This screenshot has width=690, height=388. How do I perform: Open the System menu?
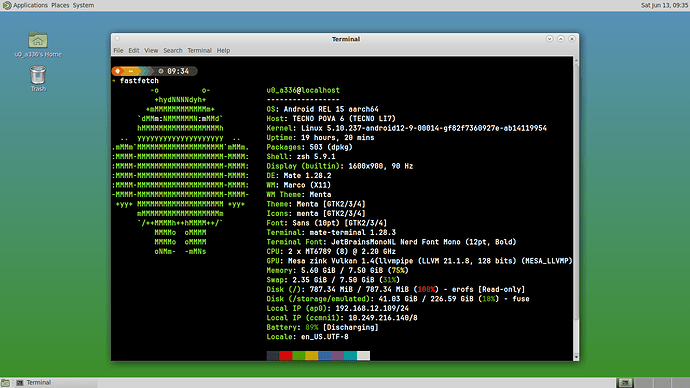[83, 5]
